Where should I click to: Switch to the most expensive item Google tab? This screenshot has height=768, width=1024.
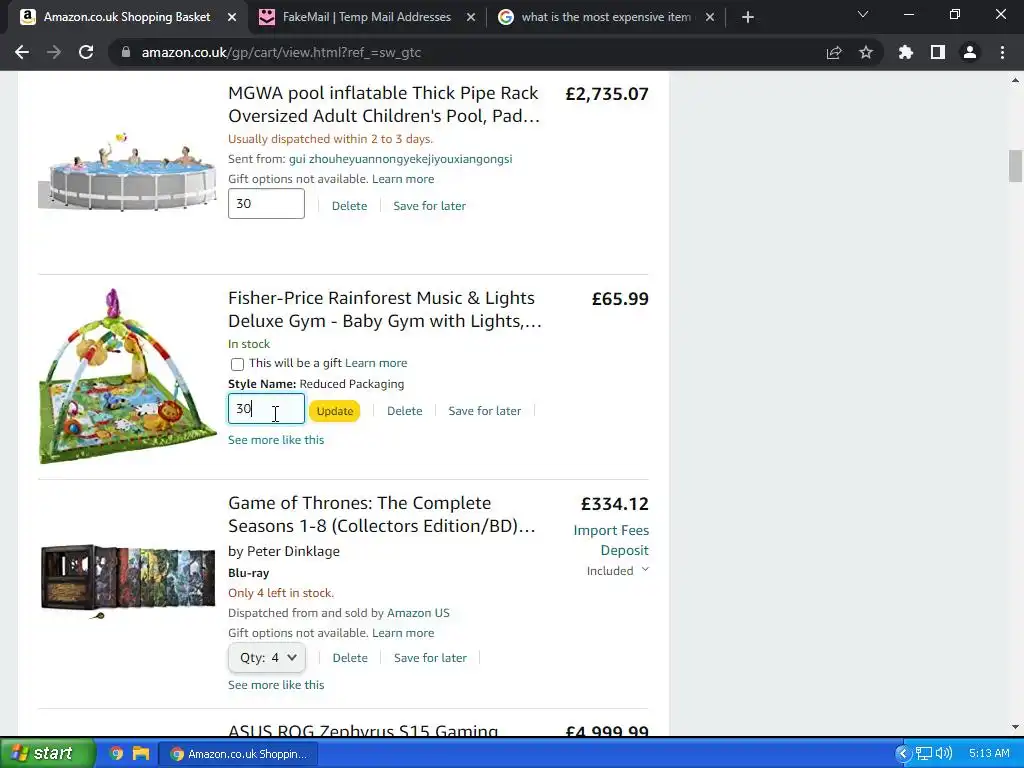(605, 17)
